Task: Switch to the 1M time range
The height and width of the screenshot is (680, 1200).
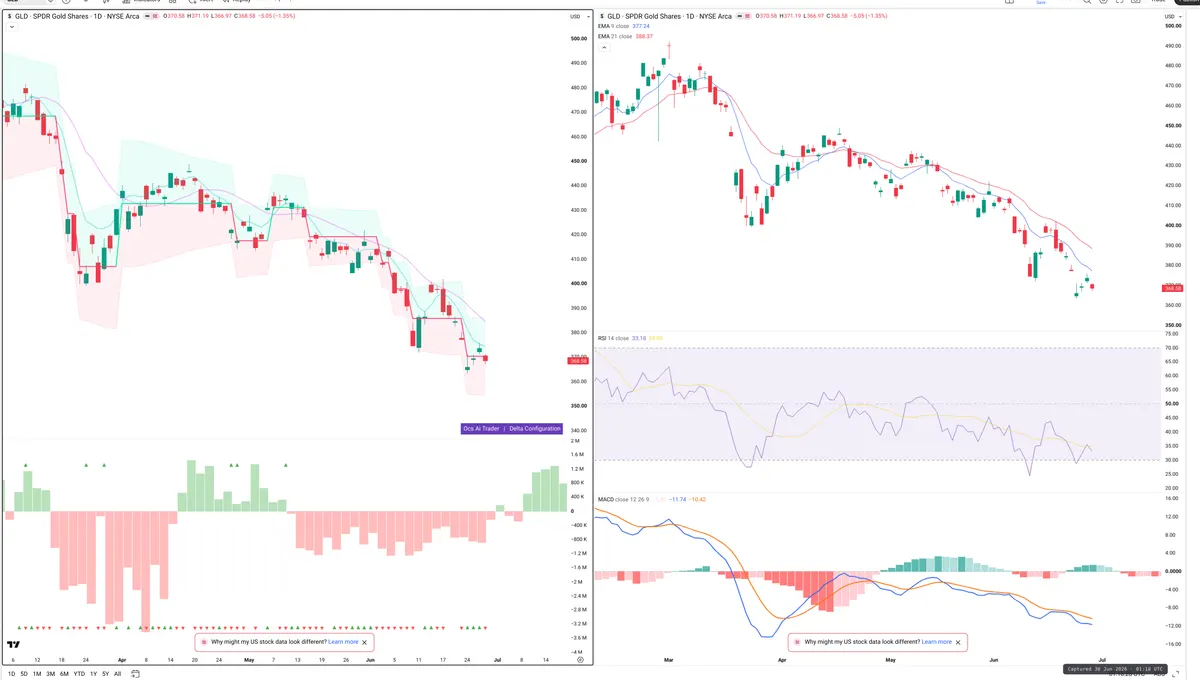Action: pyautogui.click(x=37, y=674)
